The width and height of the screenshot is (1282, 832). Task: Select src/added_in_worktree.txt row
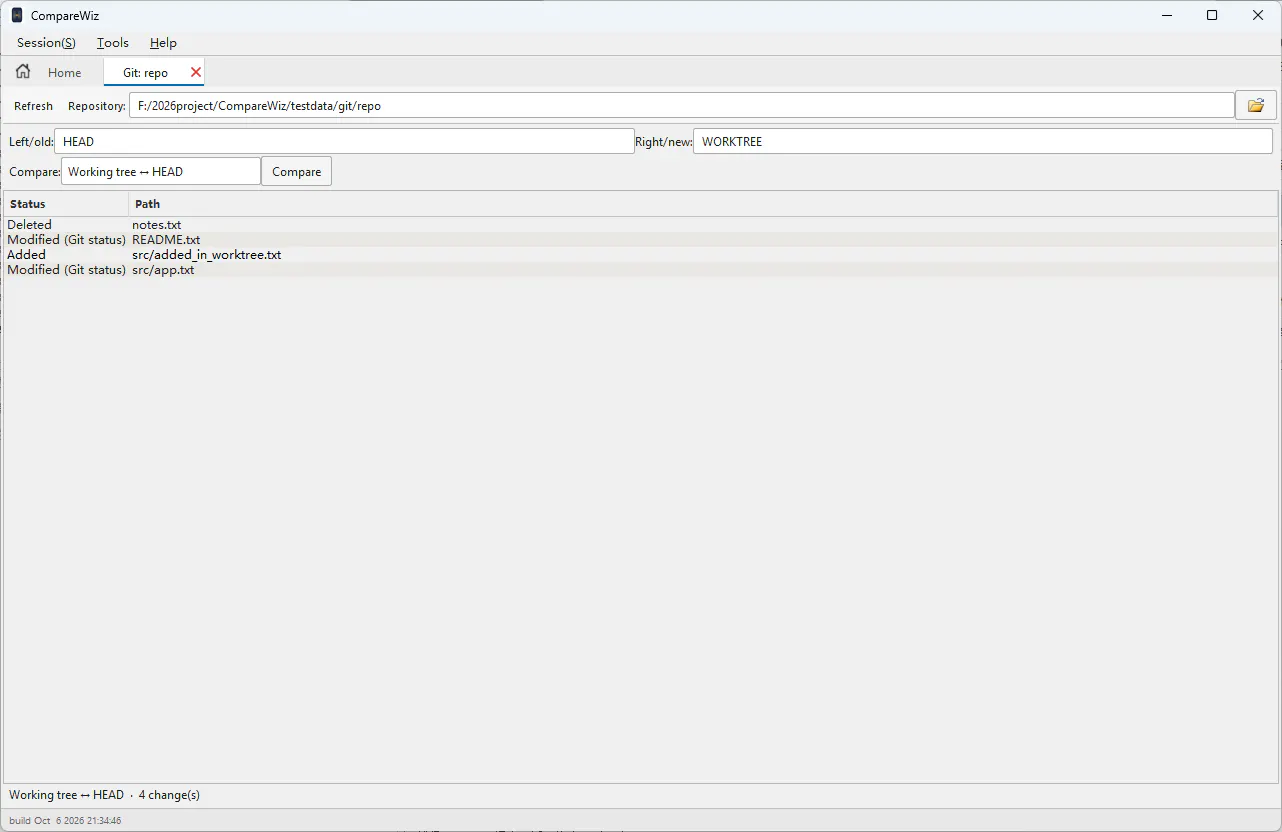[x=641, y=255]
